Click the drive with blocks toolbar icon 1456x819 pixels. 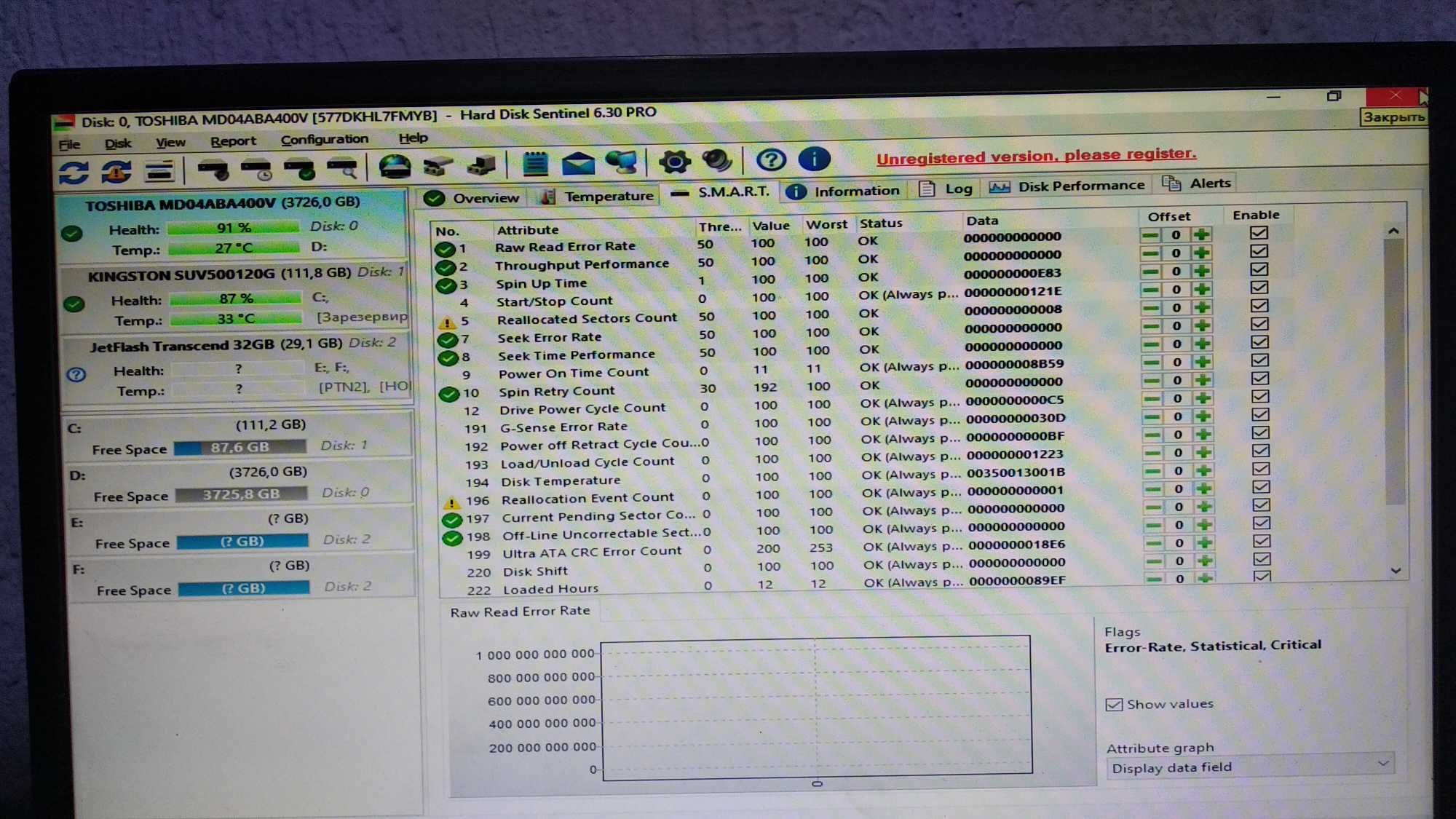(481, 165)
